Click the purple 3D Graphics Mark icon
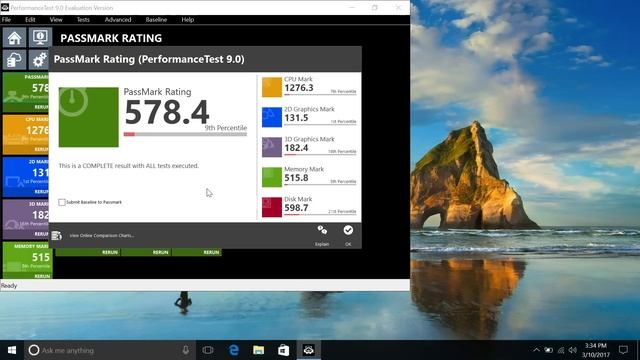 pyautogui.click(x=272, y=147)
